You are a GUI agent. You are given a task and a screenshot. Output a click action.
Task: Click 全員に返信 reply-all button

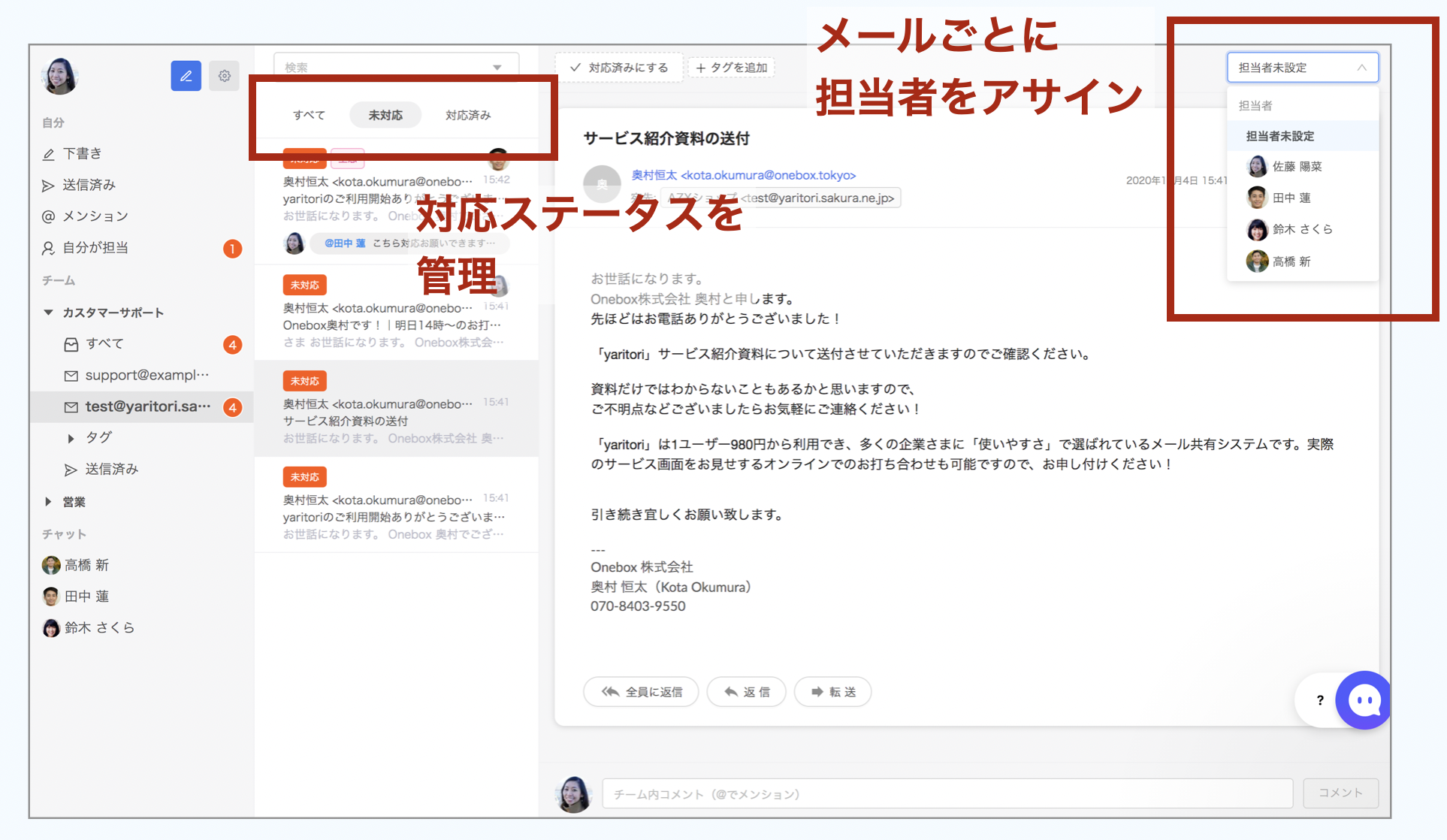[641, 692]
